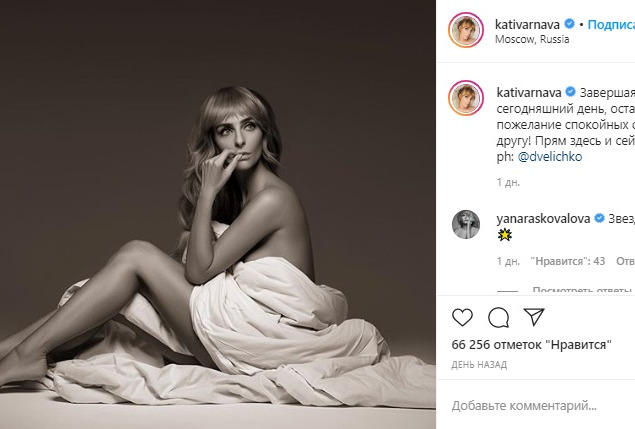This screenshot has height=429, width=635.
Task: Click the main post photo
Action: click(218, 214)
